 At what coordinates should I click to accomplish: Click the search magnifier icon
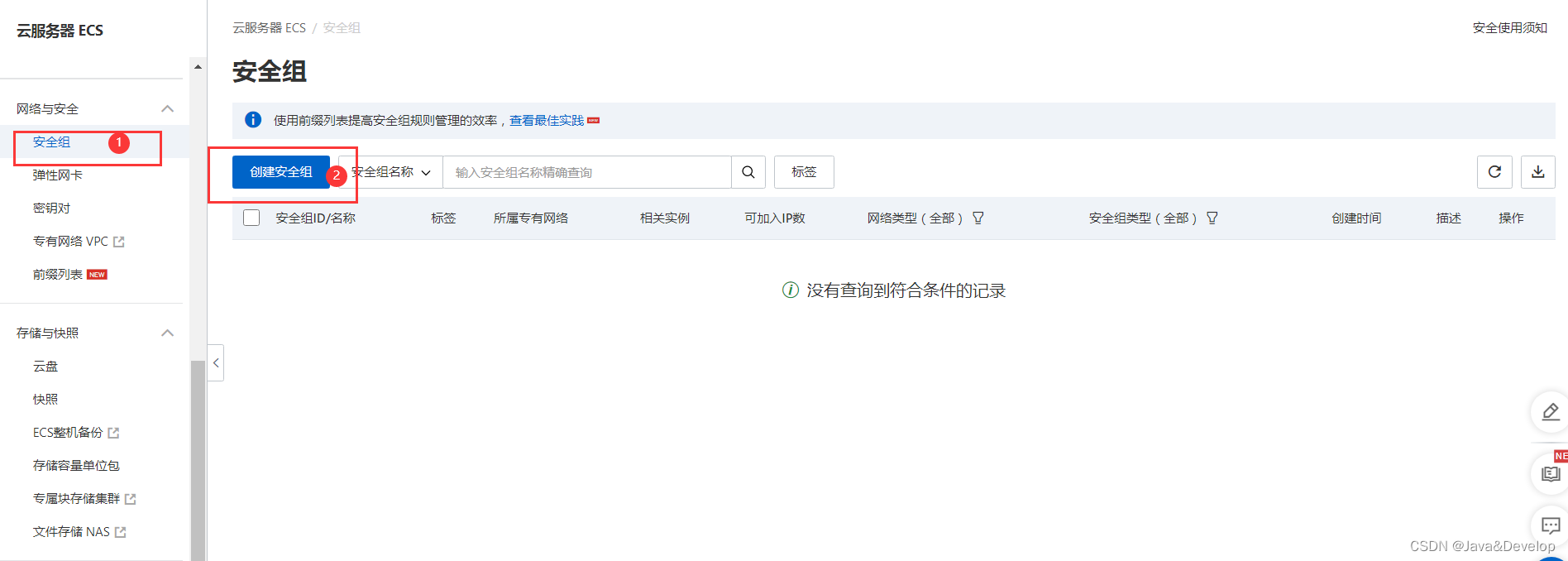tap(748, 172)
